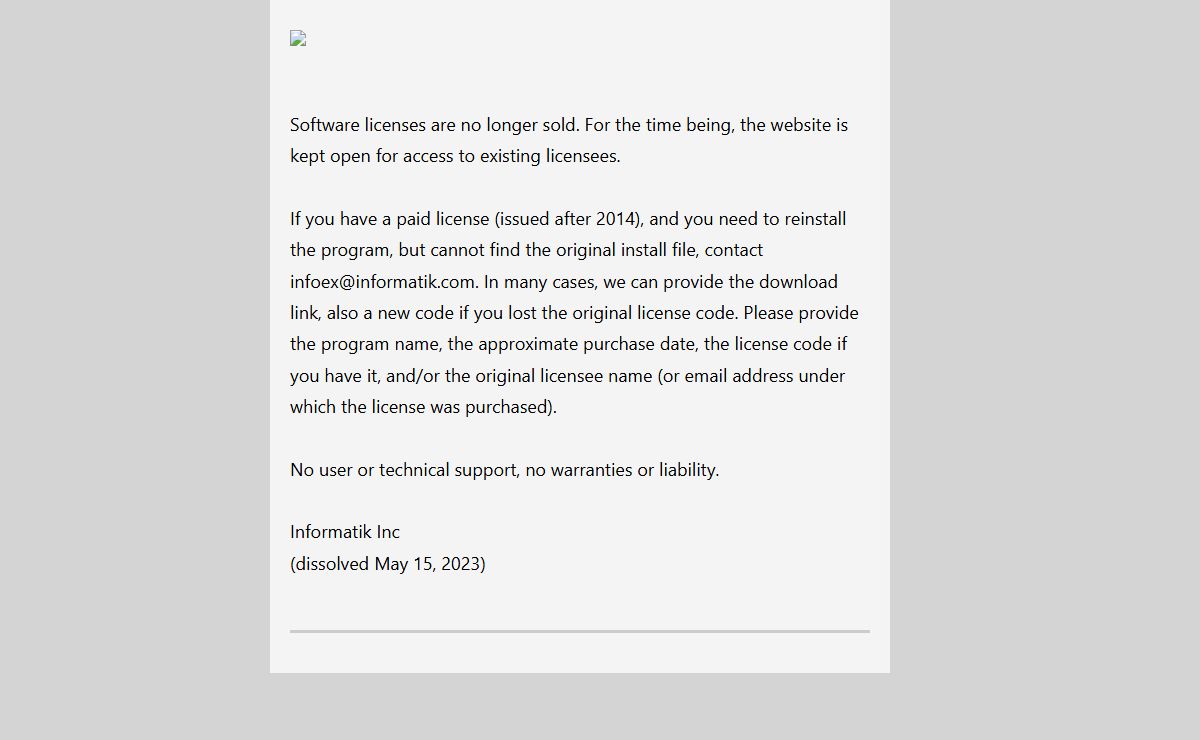Click the infoex@informatik.com email address

coord(382,281)
